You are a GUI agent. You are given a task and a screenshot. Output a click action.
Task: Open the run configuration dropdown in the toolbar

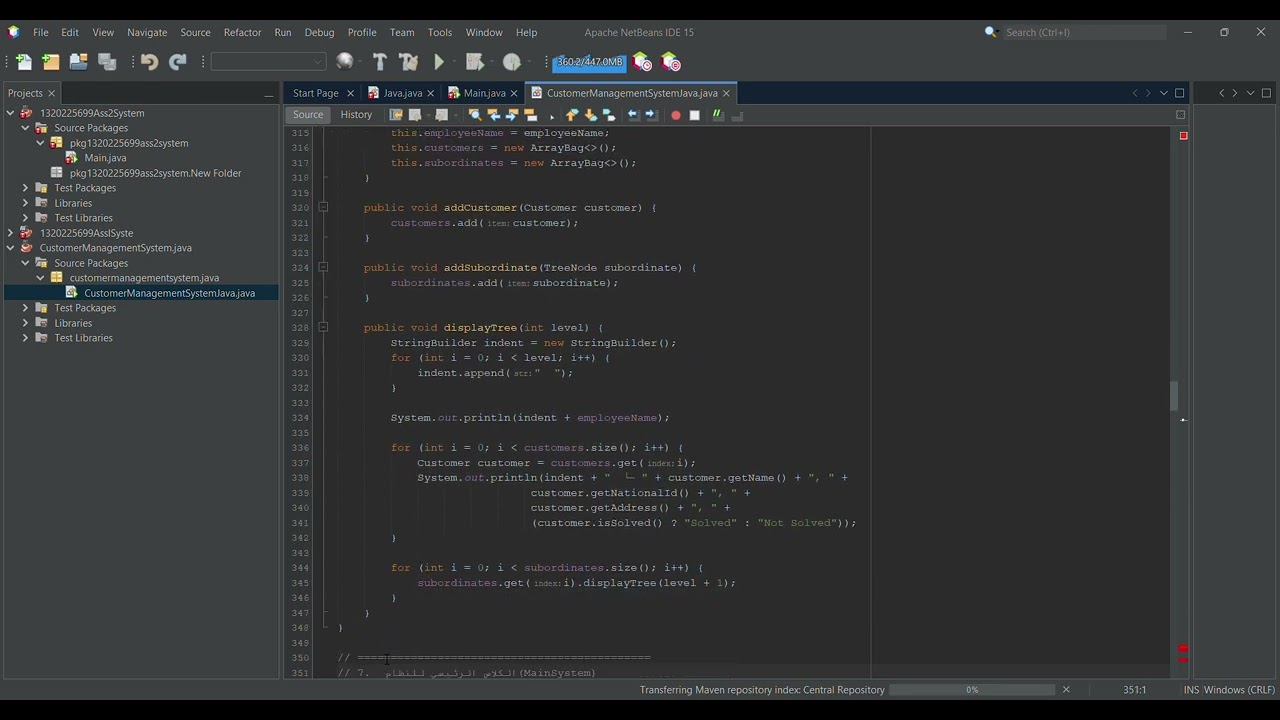[268, 62]
